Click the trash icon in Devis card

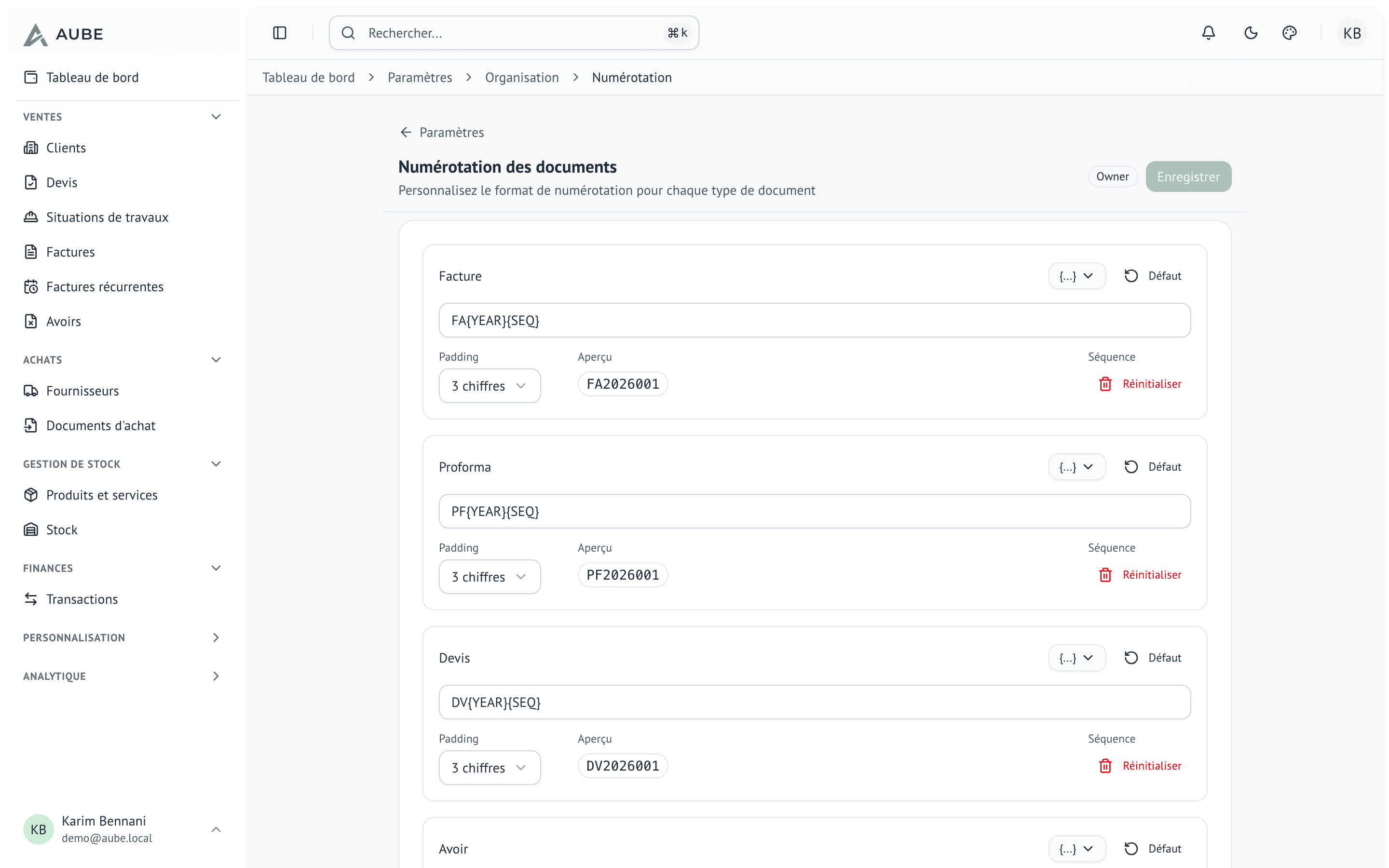(x=1105, y=766)
